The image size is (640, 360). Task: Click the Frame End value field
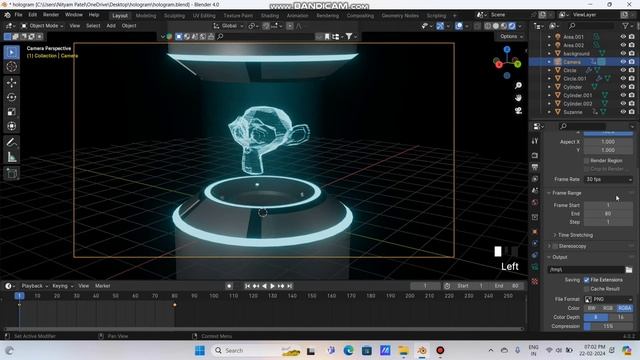(608, 213)
